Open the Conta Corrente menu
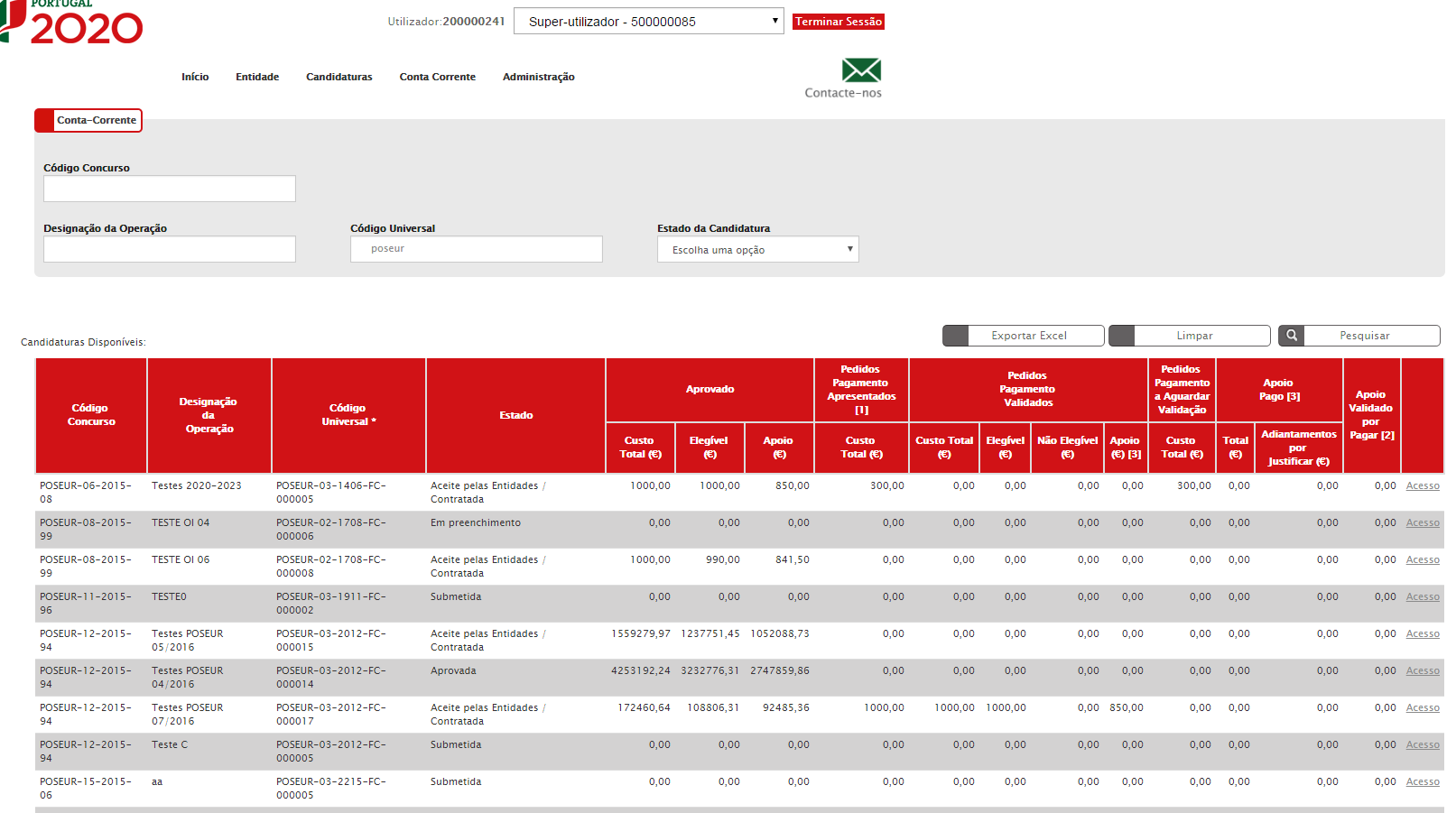The height and width of the screenshot is (813, 1456). (438, 77)
